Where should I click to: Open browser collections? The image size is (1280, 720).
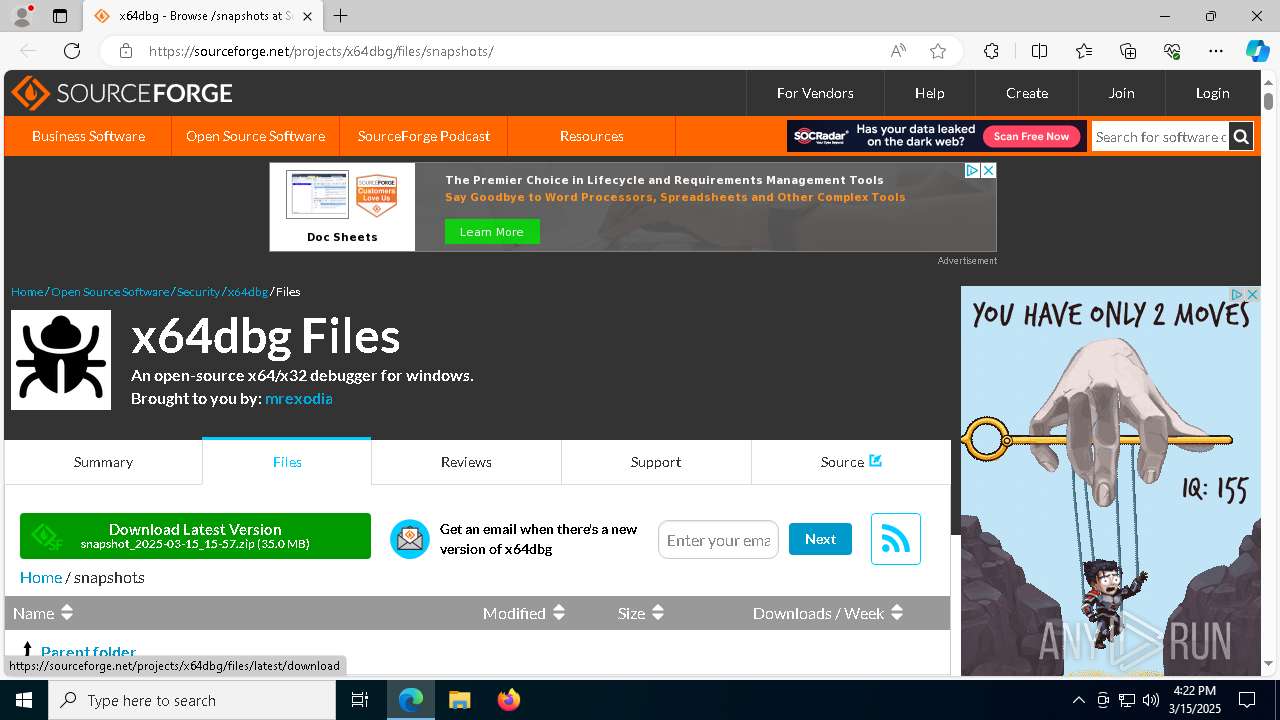(1128, 51)
